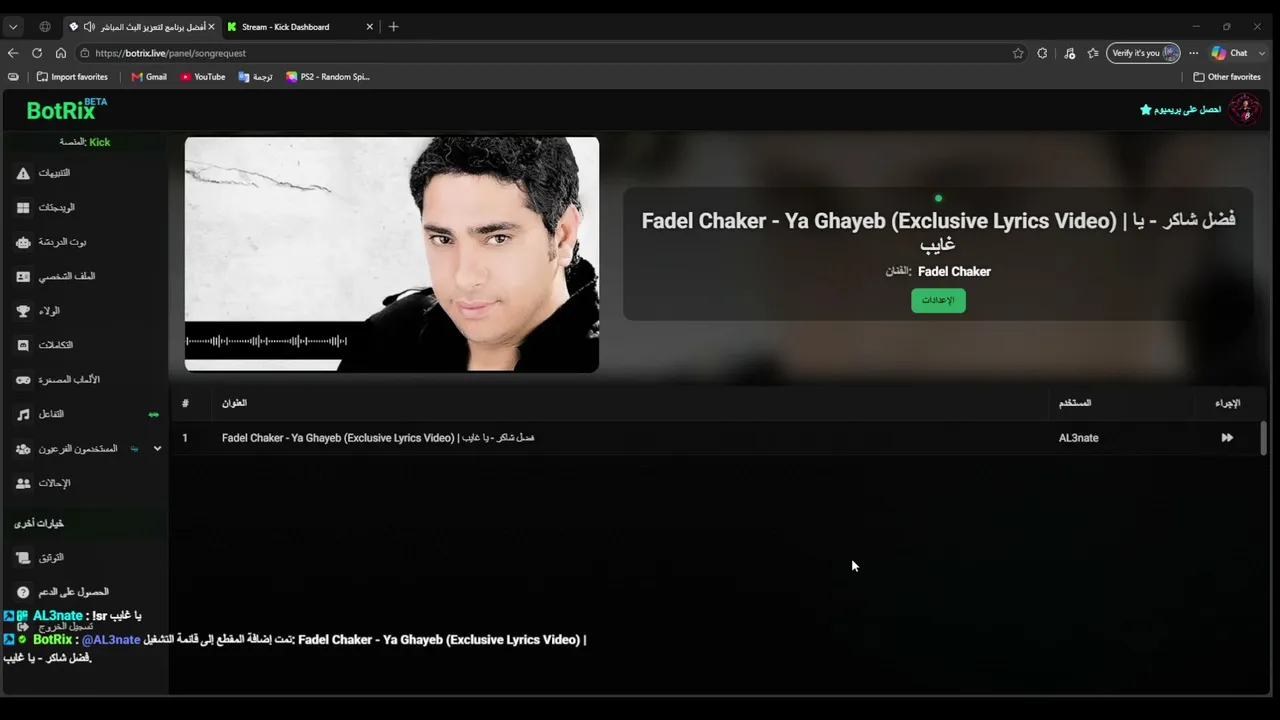
Task: Open the get-support question mark icon
Action: [23, 592]
